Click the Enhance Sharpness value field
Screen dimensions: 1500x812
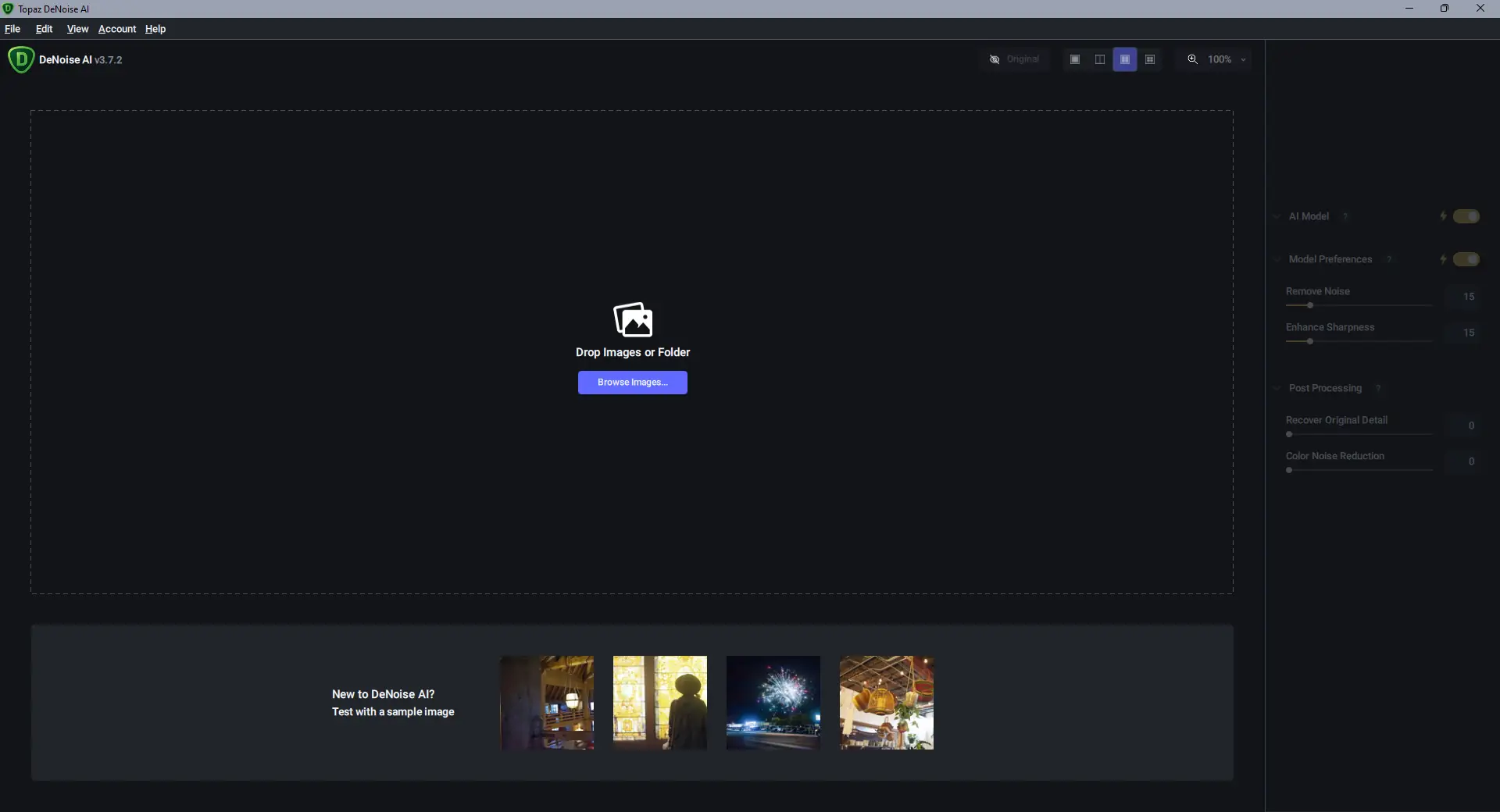[1462, 333]
